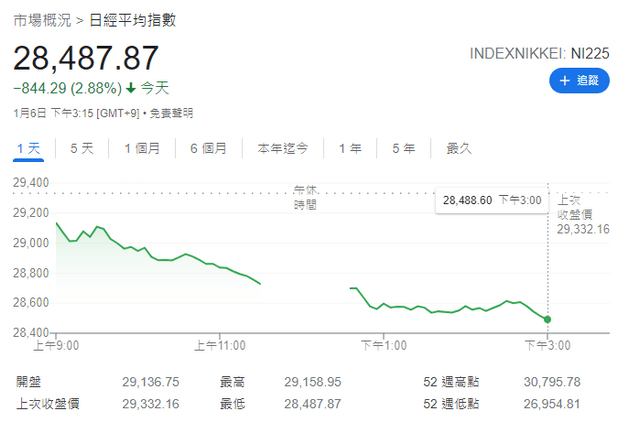The image size is (640, 422).
Task: Select the 5 年 range tab
Action: tap(404, 148)
